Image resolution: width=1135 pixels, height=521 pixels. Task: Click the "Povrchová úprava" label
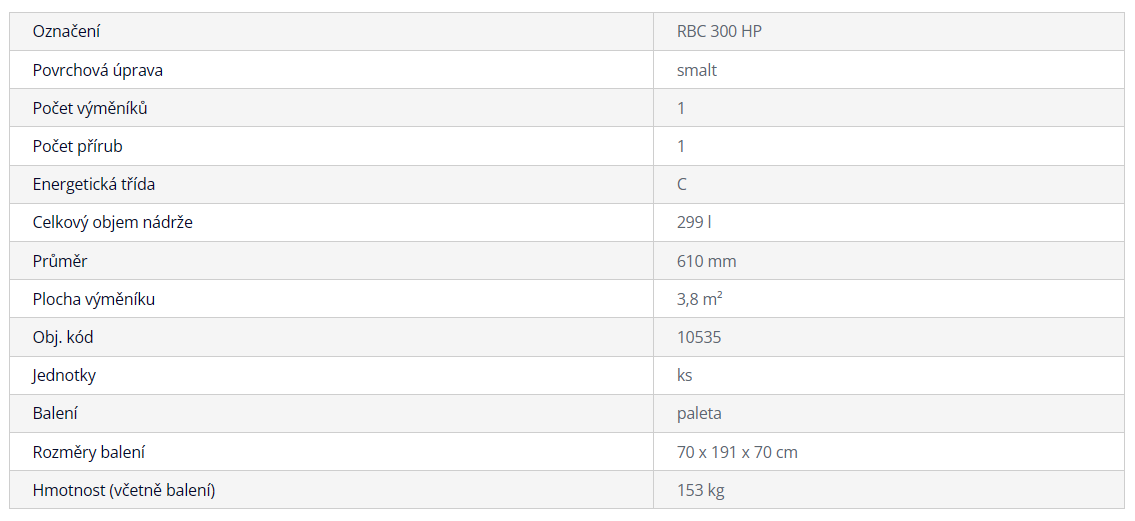(98, 70)
